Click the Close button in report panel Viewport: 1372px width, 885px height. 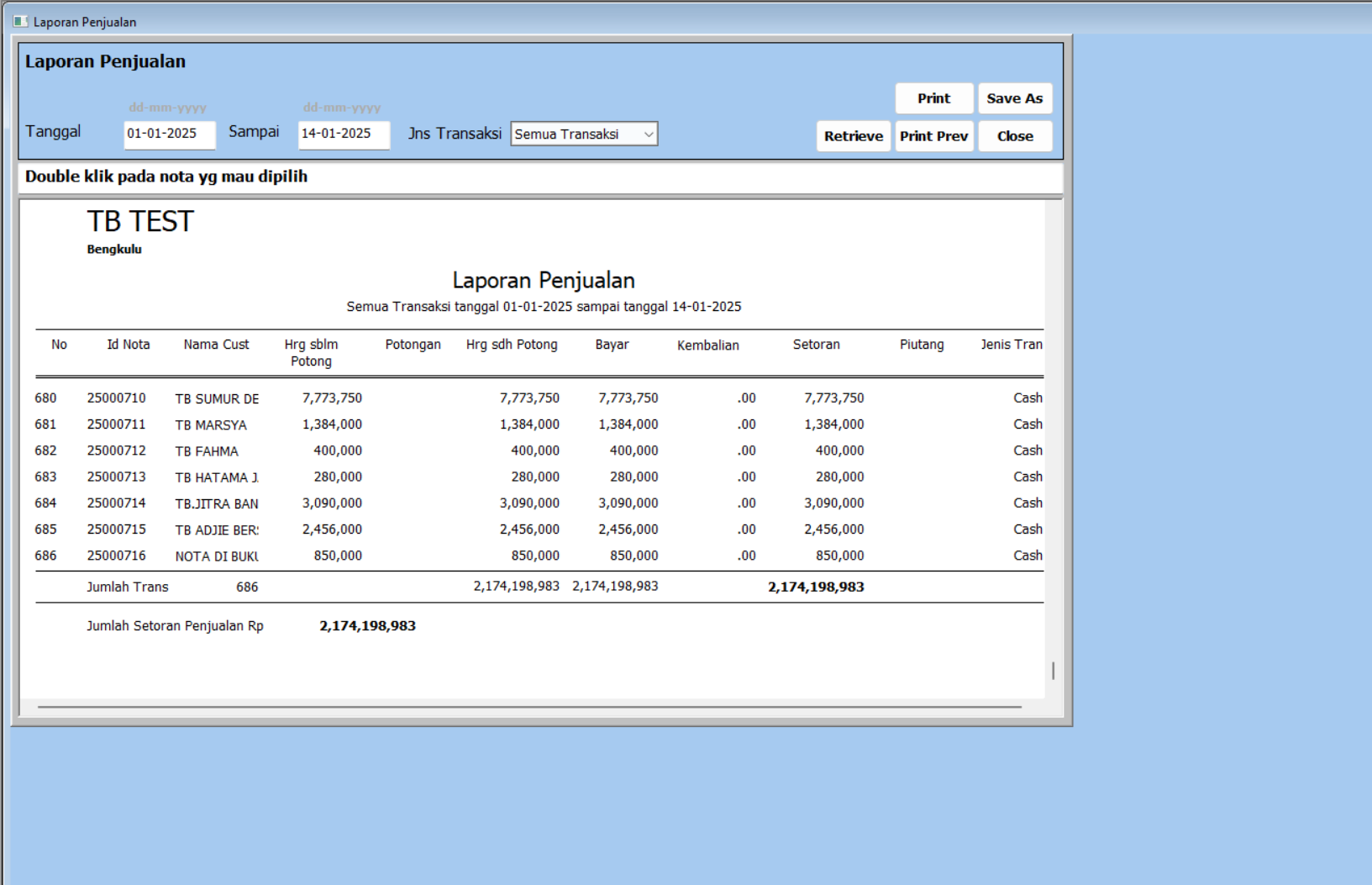1014,136
